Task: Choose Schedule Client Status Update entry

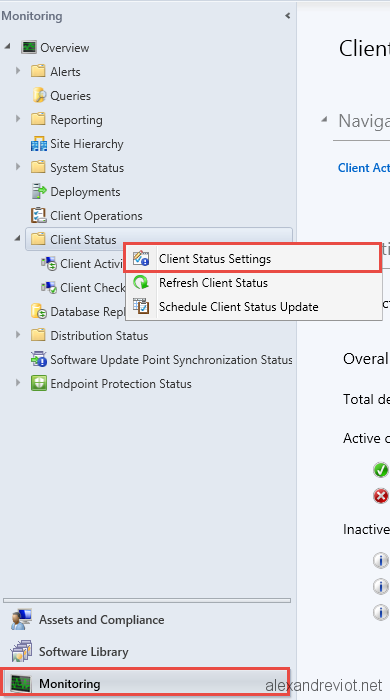Action: pyautogui.click(x=253, y=307)
